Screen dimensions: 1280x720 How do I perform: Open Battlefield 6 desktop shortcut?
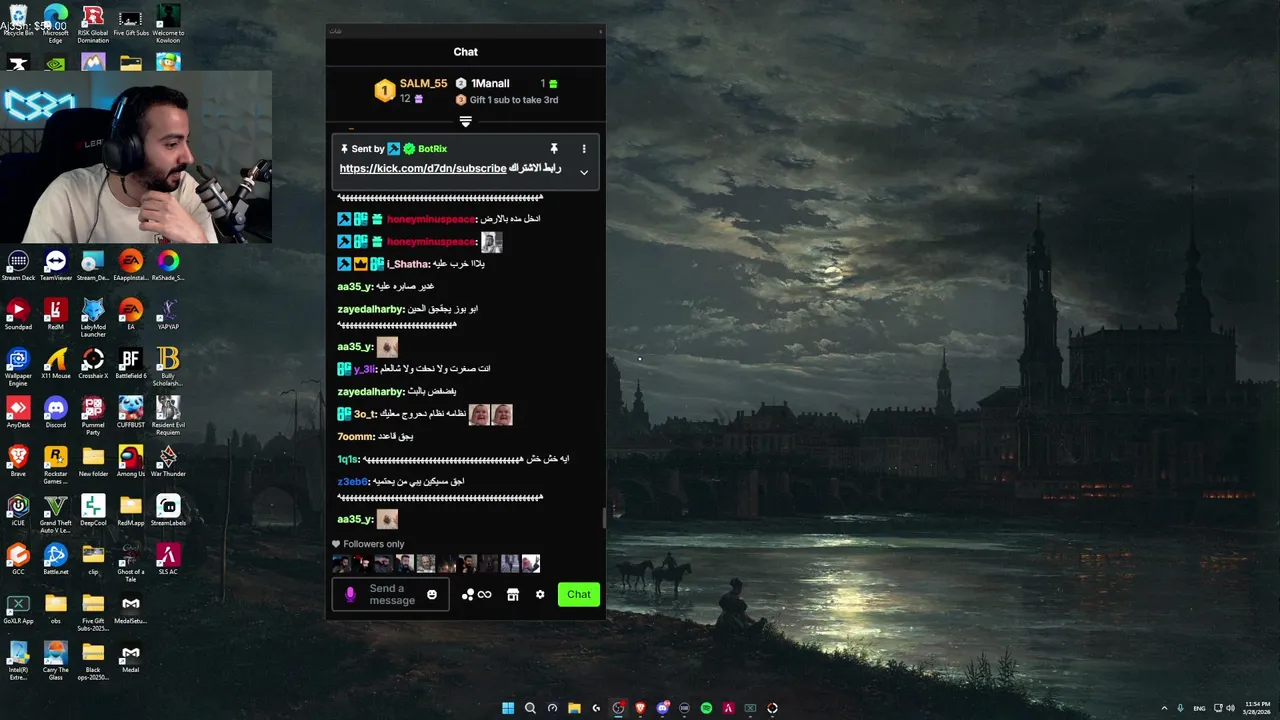[130, 364]
